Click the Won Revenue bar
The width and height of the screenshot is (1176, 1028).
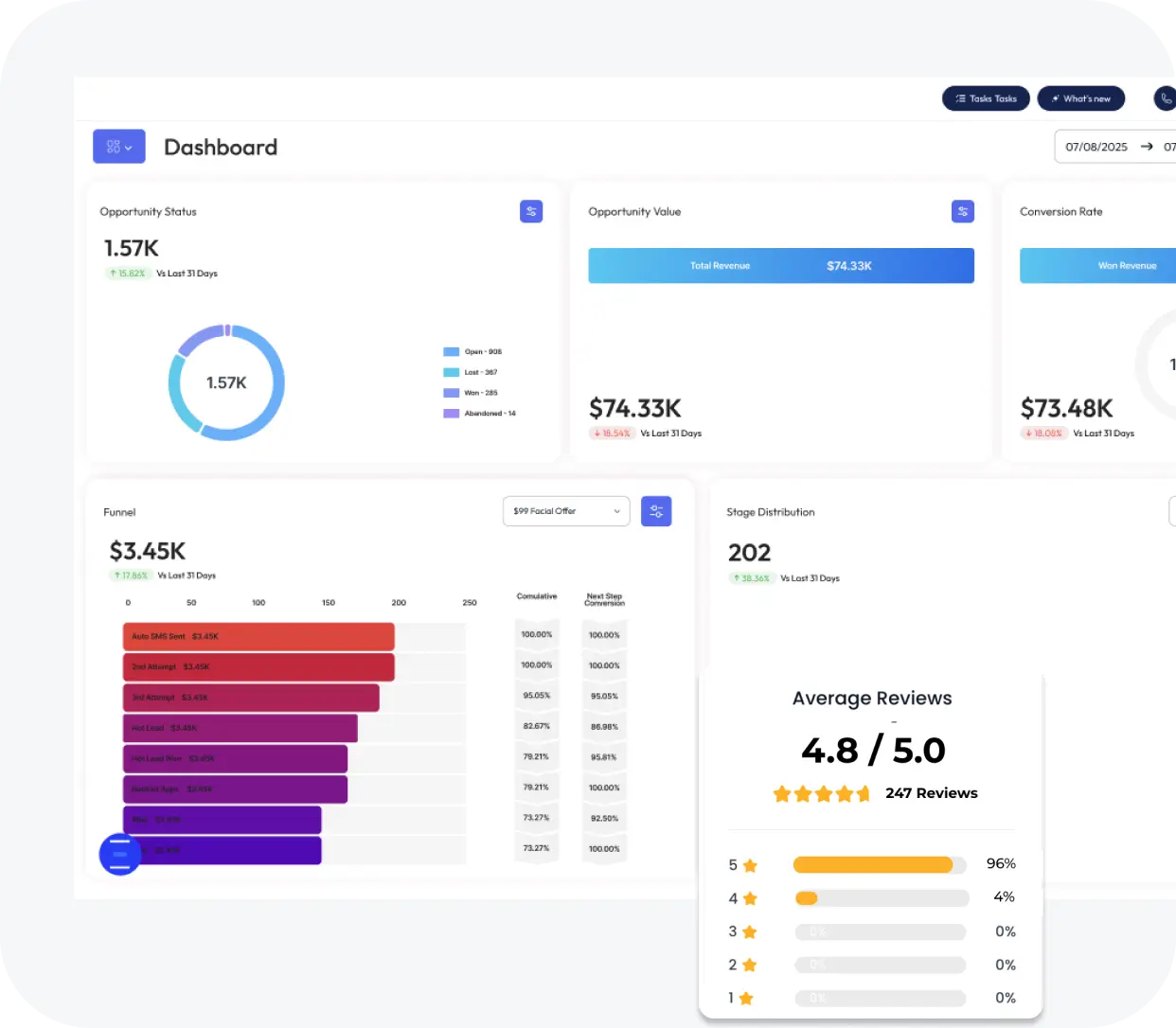[x=1098, y=266]
